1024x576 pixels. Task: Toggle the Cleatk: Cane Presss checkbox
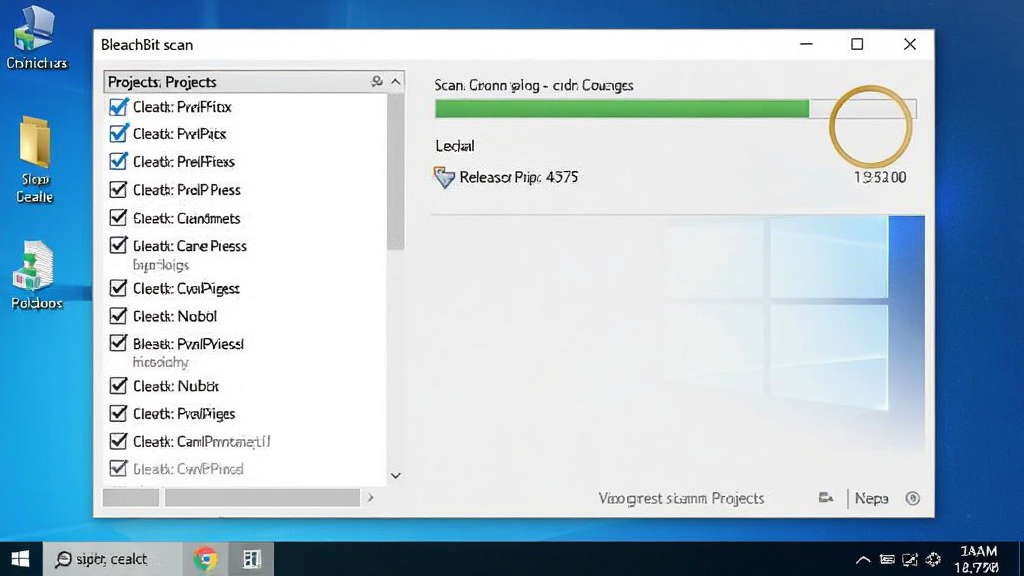tap(118, 246)
